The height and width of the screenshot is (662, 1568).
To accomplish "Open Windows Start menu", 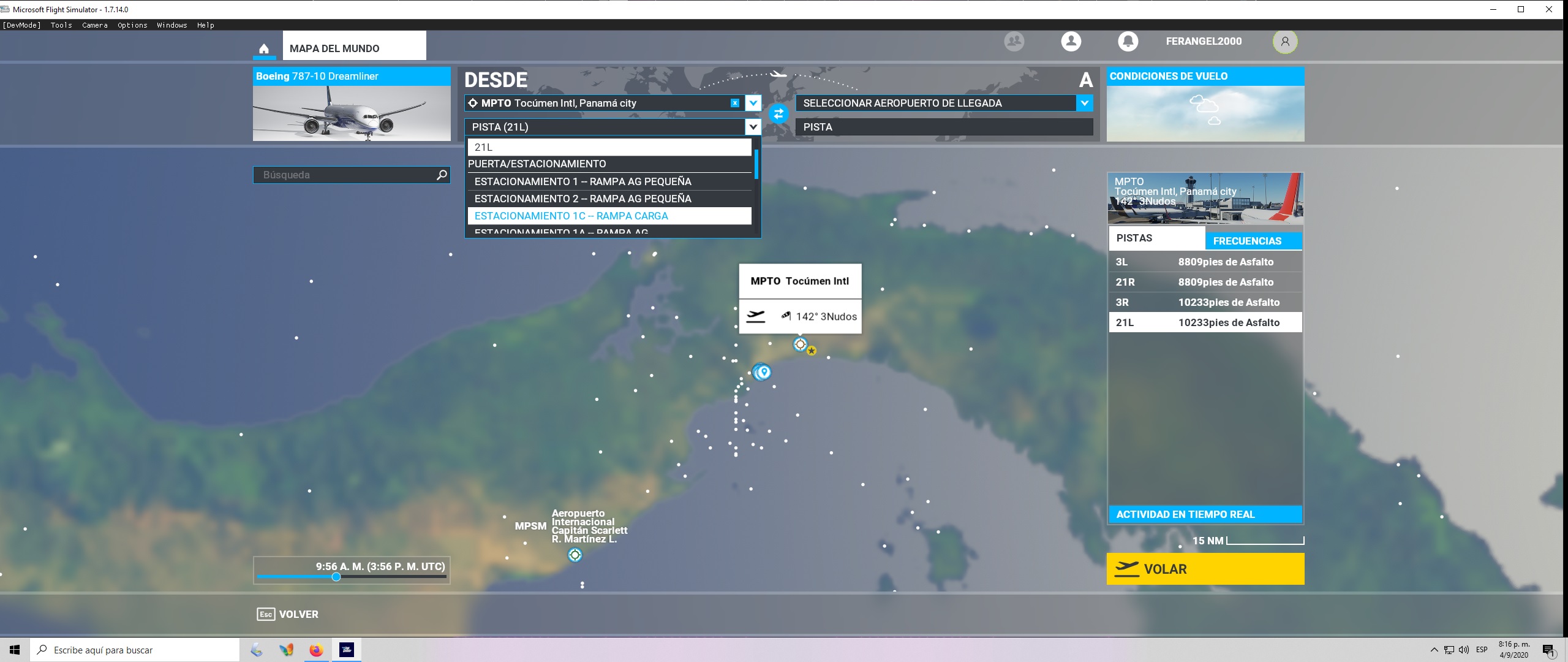I will point(15,650).
